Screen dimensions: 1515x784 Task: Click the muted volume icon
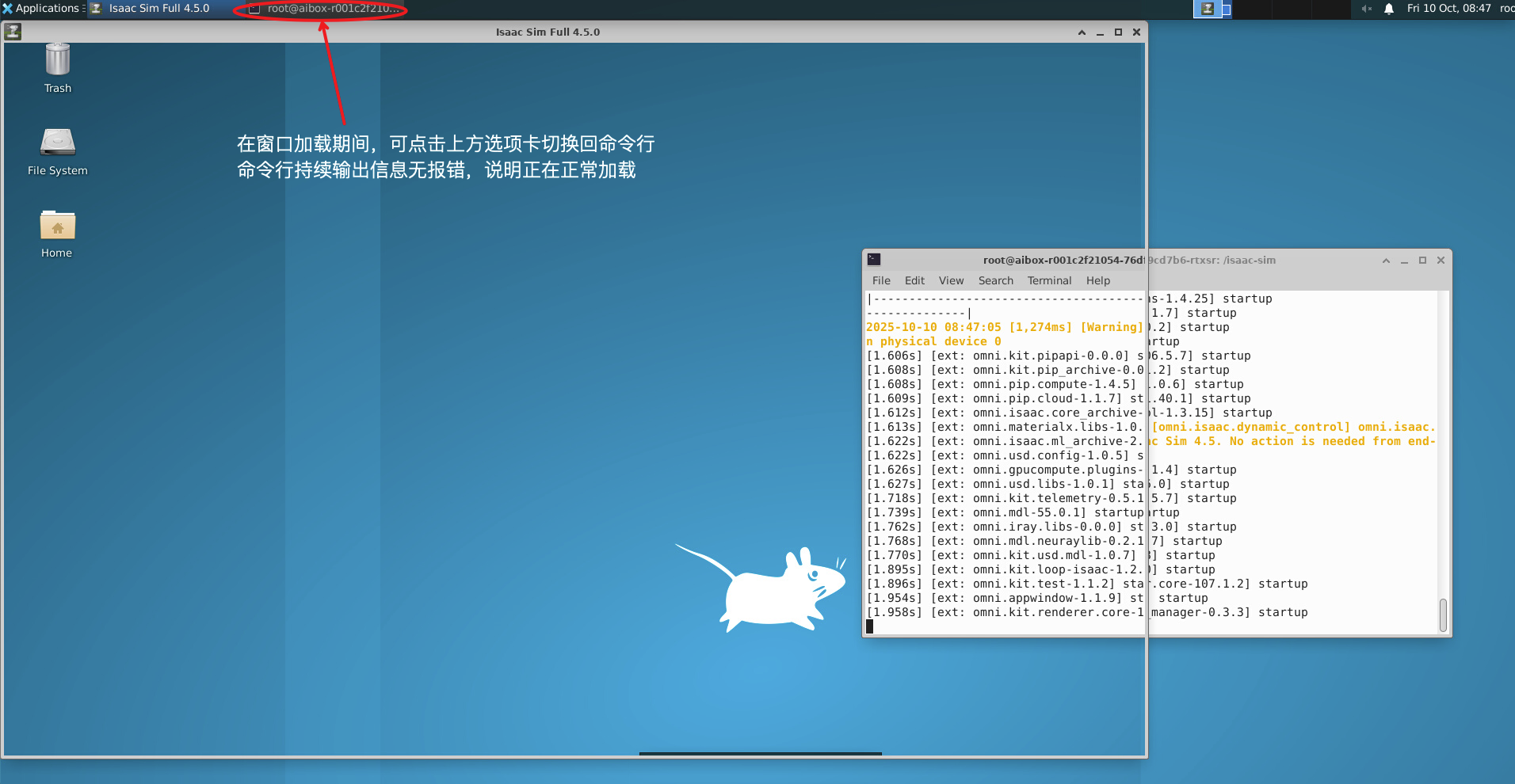point(1366,9)
